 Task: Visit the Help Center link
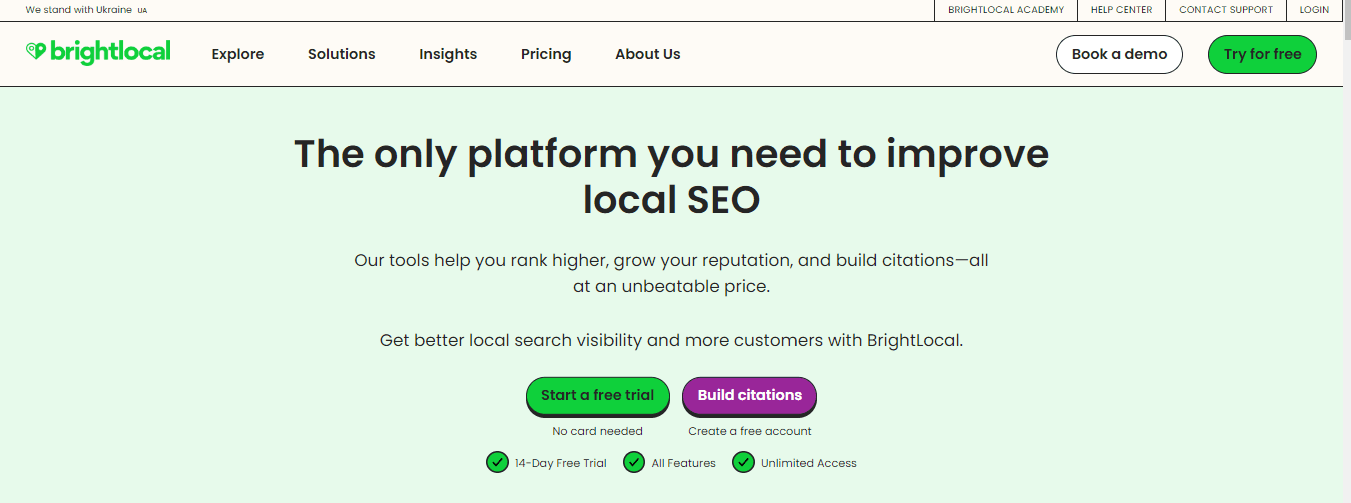pyautogui.click(x=1121, y=10)
